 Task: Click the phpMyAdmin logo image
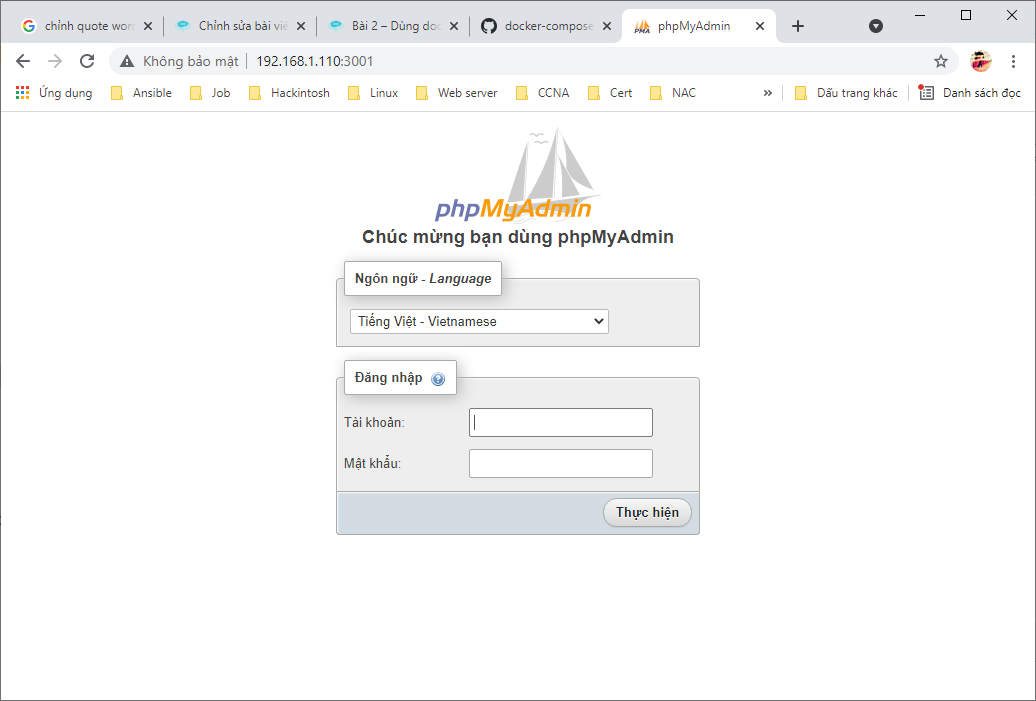[514, 177]
